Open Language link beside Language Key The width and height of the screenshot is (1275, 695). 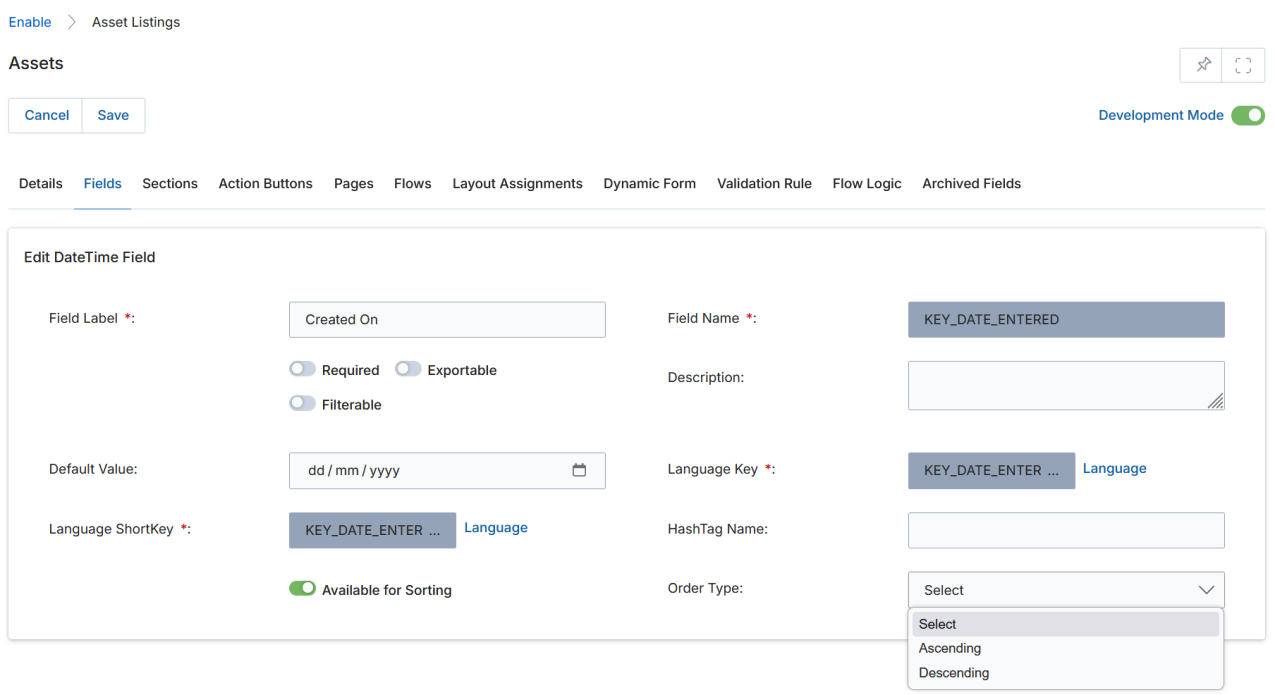point(1115,468)
